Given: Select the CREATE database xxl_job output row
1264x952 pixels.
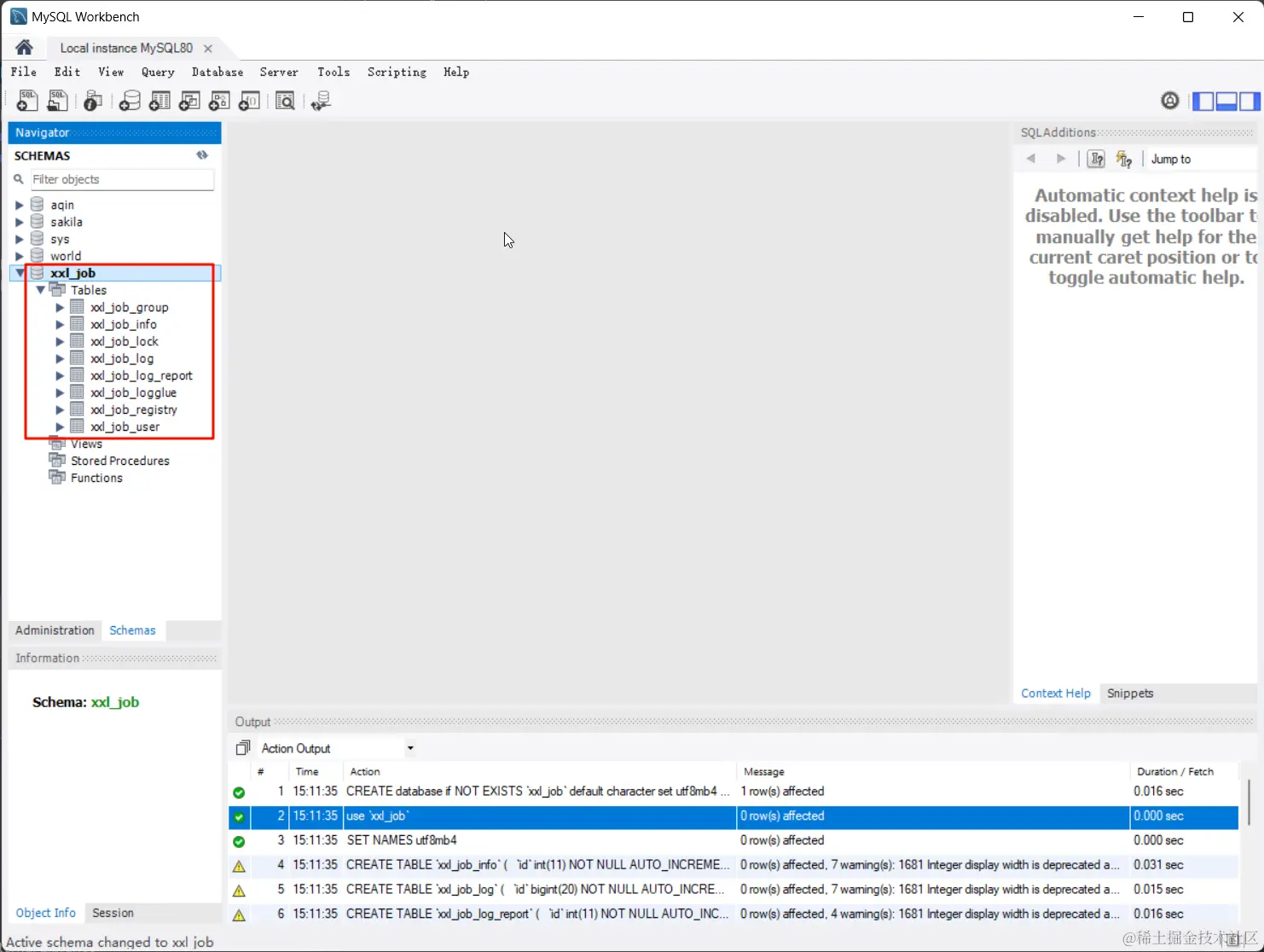Looking at the screenshot, I should (733, 792).
